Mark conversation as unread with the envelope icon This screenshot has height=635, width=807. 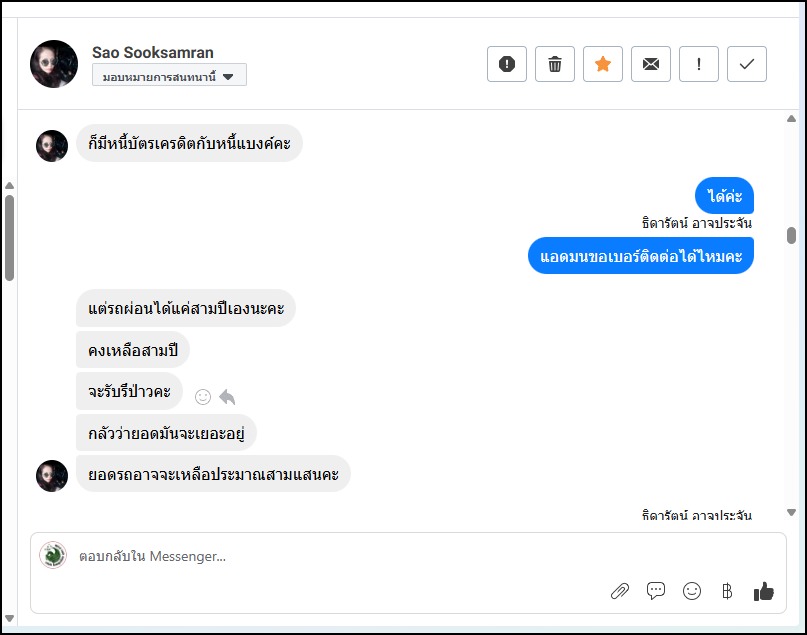click(x=651, y=64)
